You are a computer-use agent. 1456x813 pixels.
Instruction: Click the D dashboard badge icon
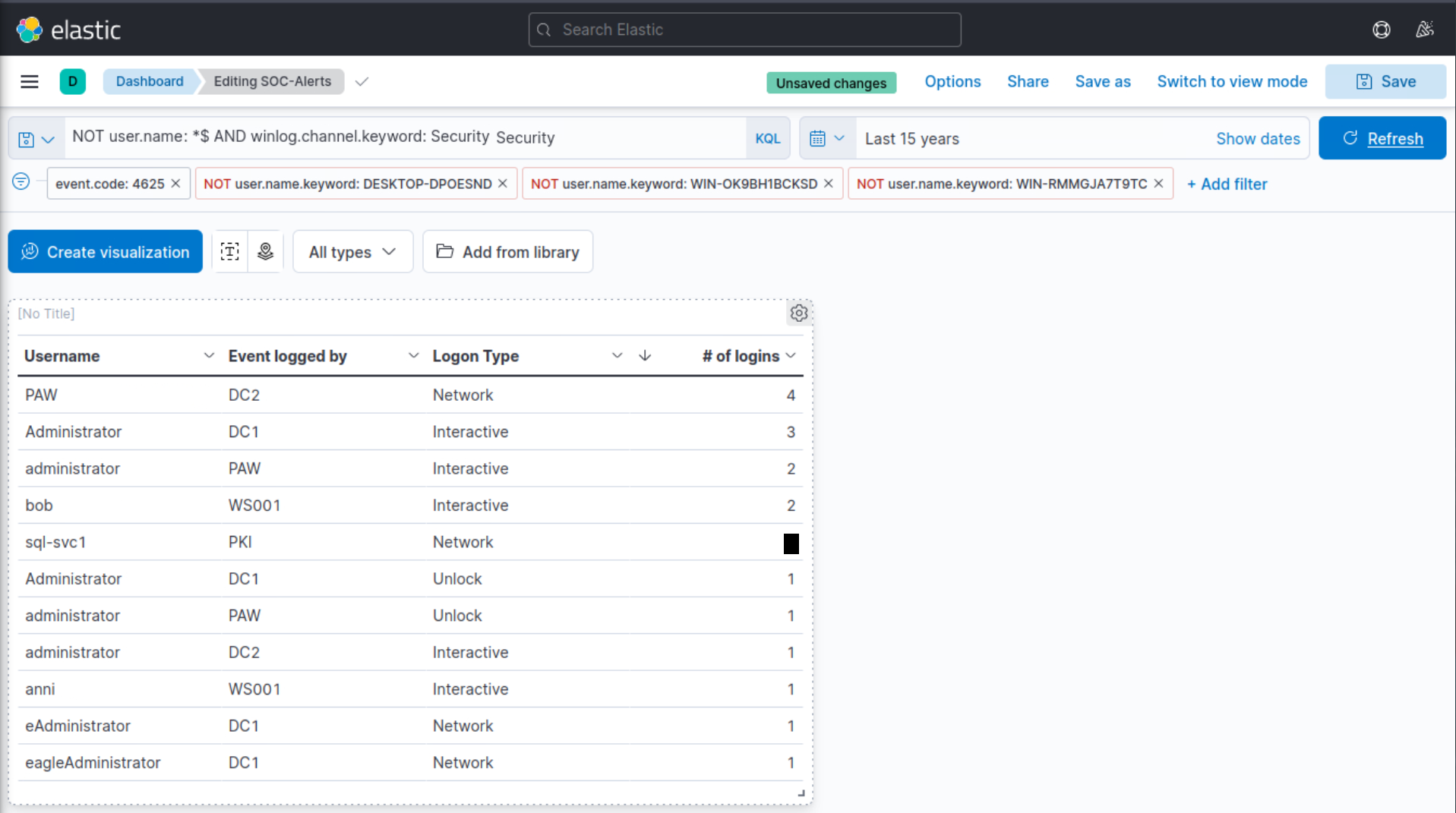click(73, 81)
